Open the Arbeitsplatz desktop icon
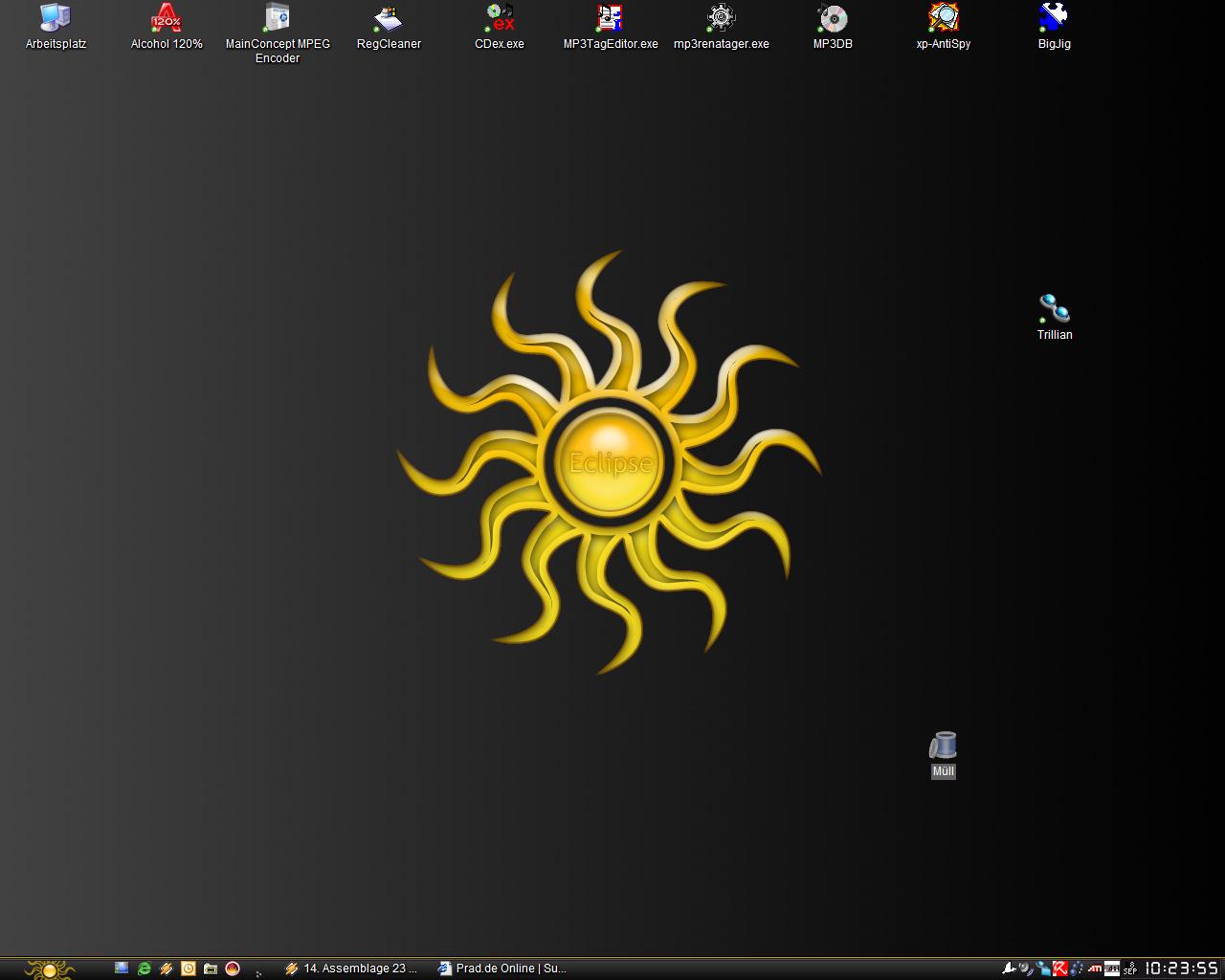1225x980 pixels. tap(56, 18)
